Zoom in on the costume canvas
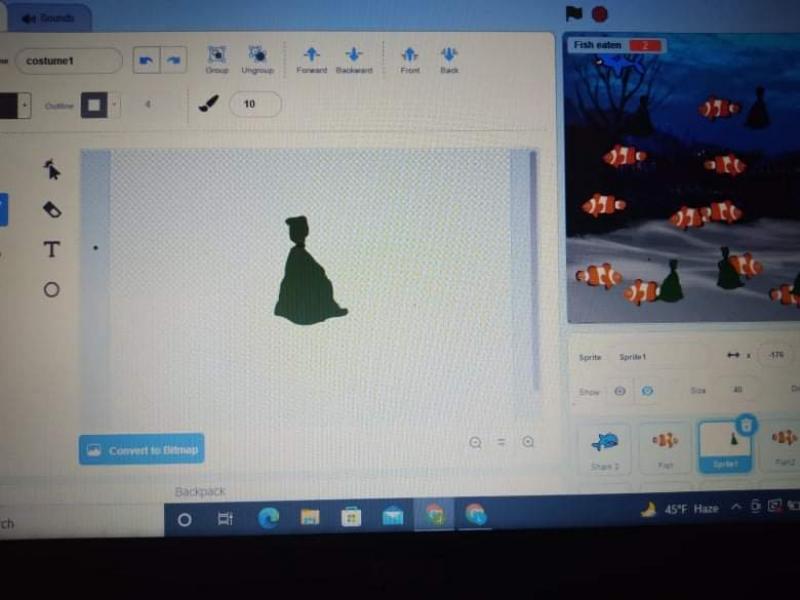800x600 pixels. click(x=529, y=442)
